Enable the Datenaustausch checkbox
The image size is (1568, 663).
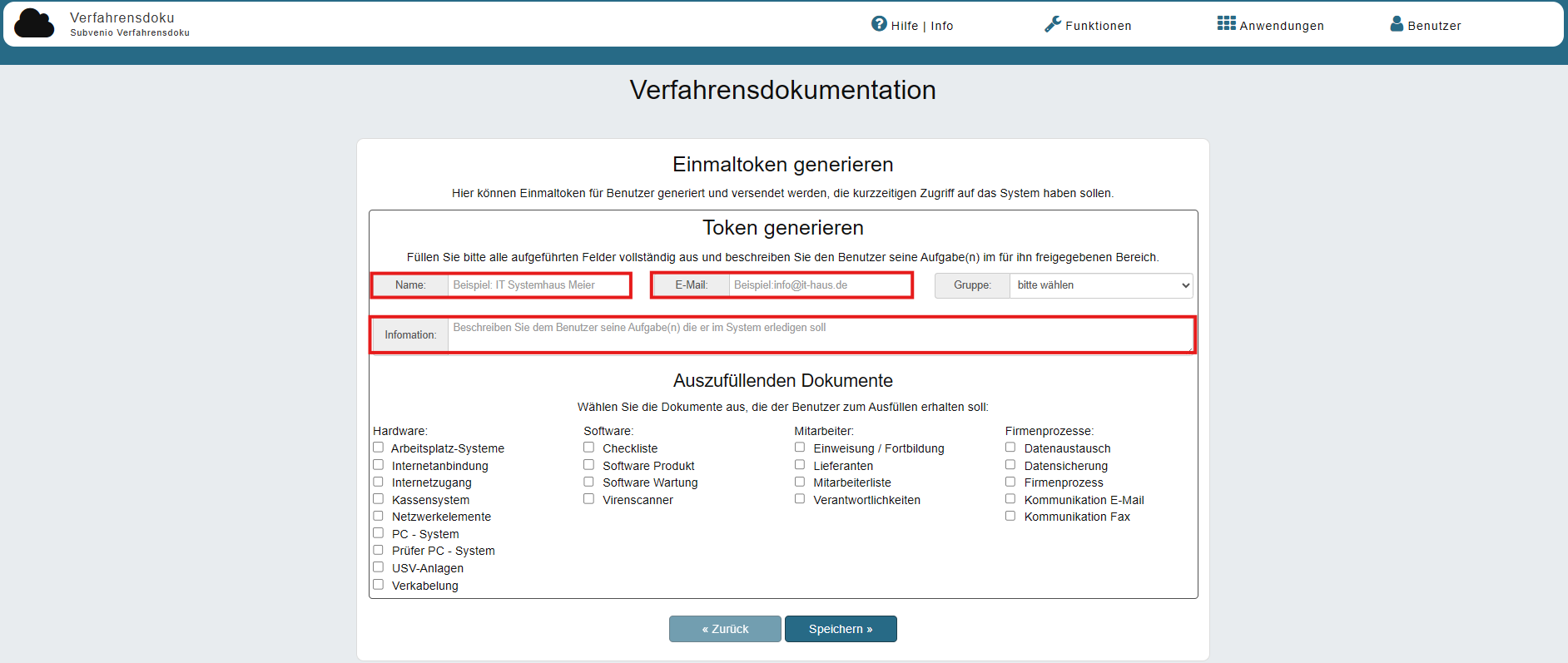(1010, 448)
